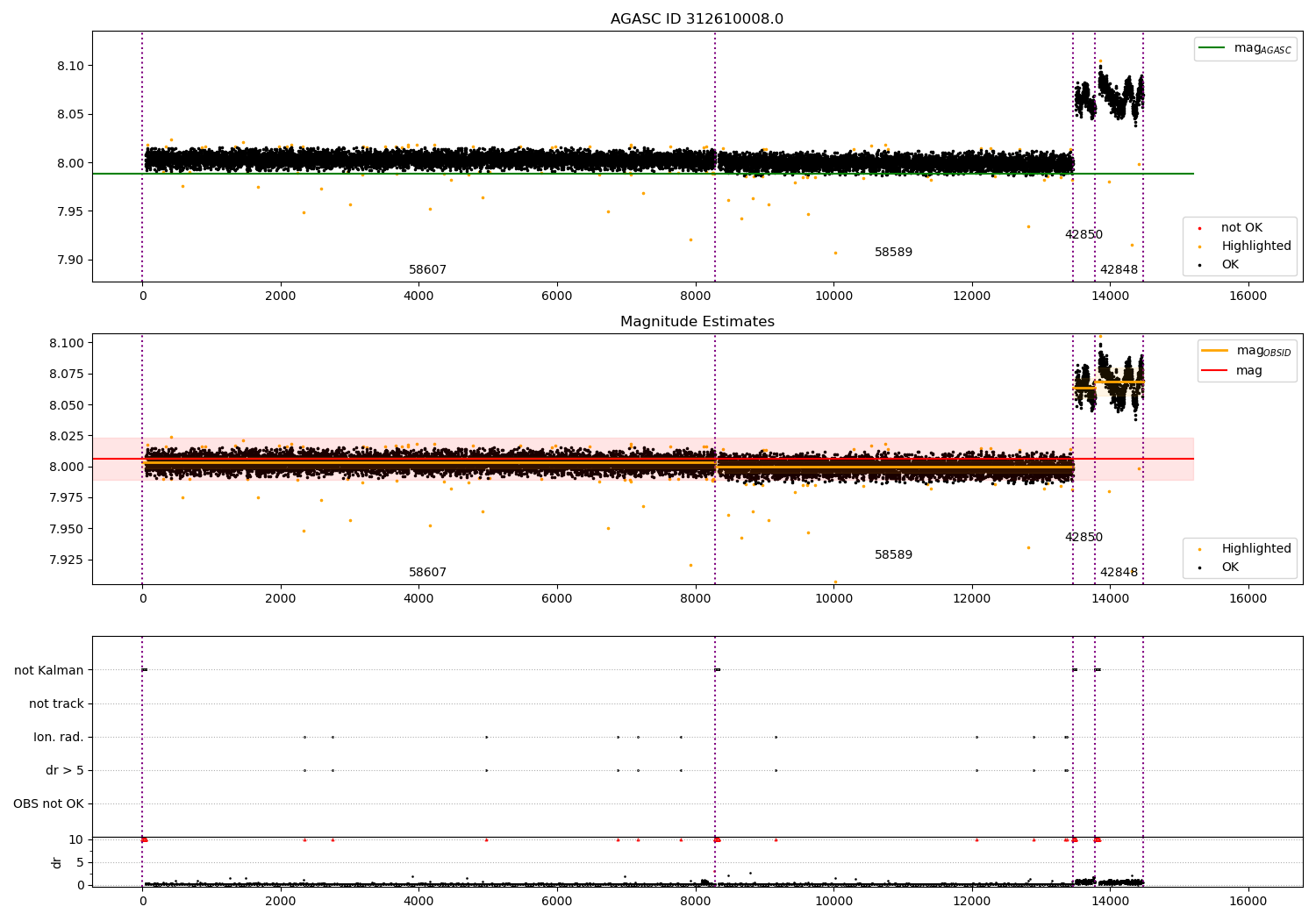Click the 7.925 y-axis tick label

click(x=67, y=560)
